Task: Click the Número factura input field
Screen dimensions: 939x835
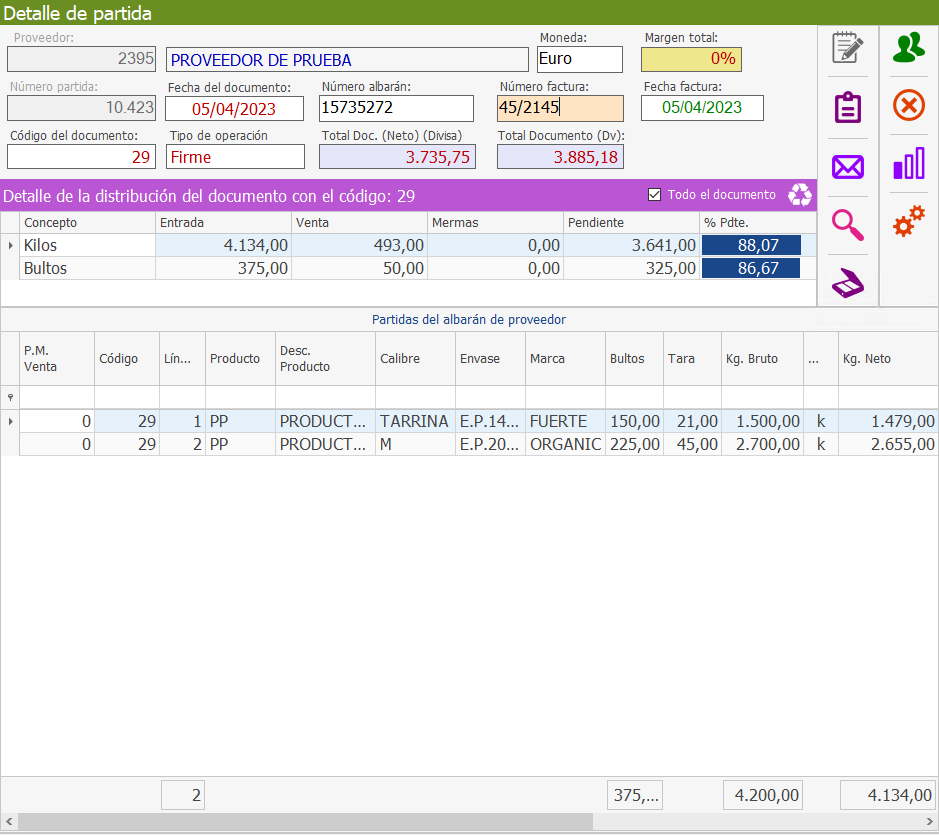Action: [x=560, y=108]
